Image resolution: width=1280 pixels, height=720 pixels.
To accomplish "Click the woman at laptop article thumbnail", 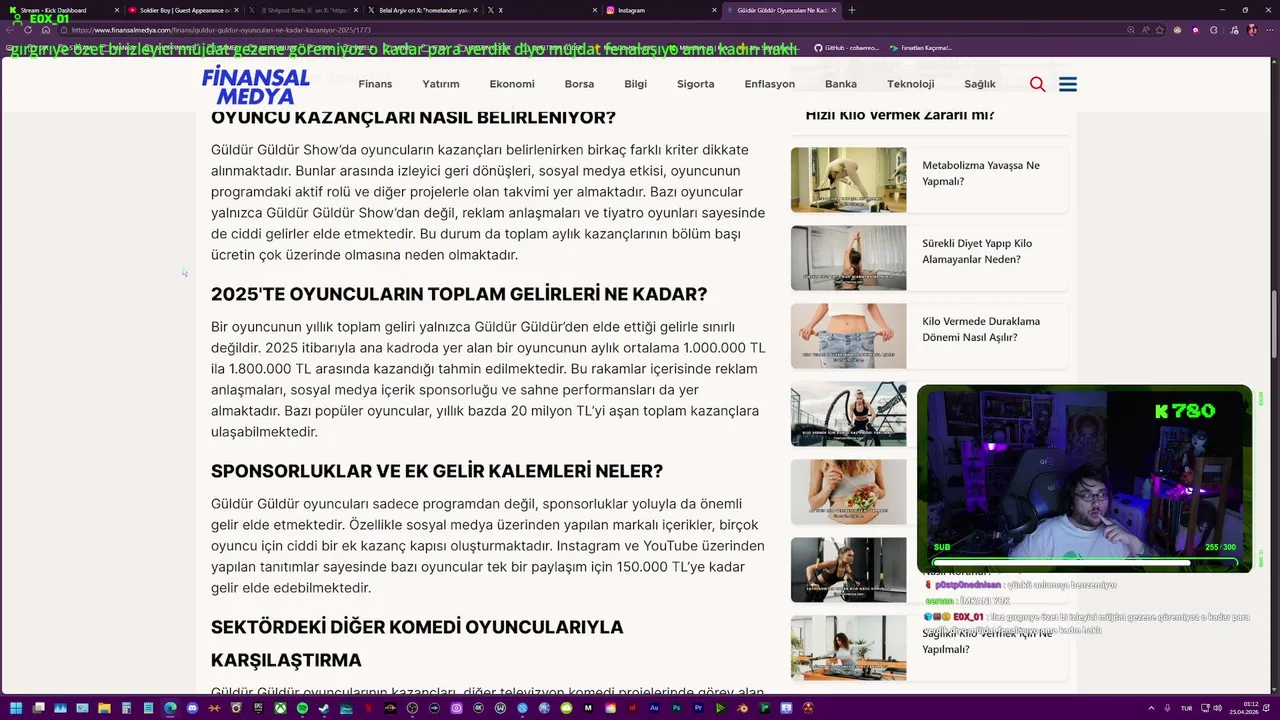I will click(x=848, y=648).
